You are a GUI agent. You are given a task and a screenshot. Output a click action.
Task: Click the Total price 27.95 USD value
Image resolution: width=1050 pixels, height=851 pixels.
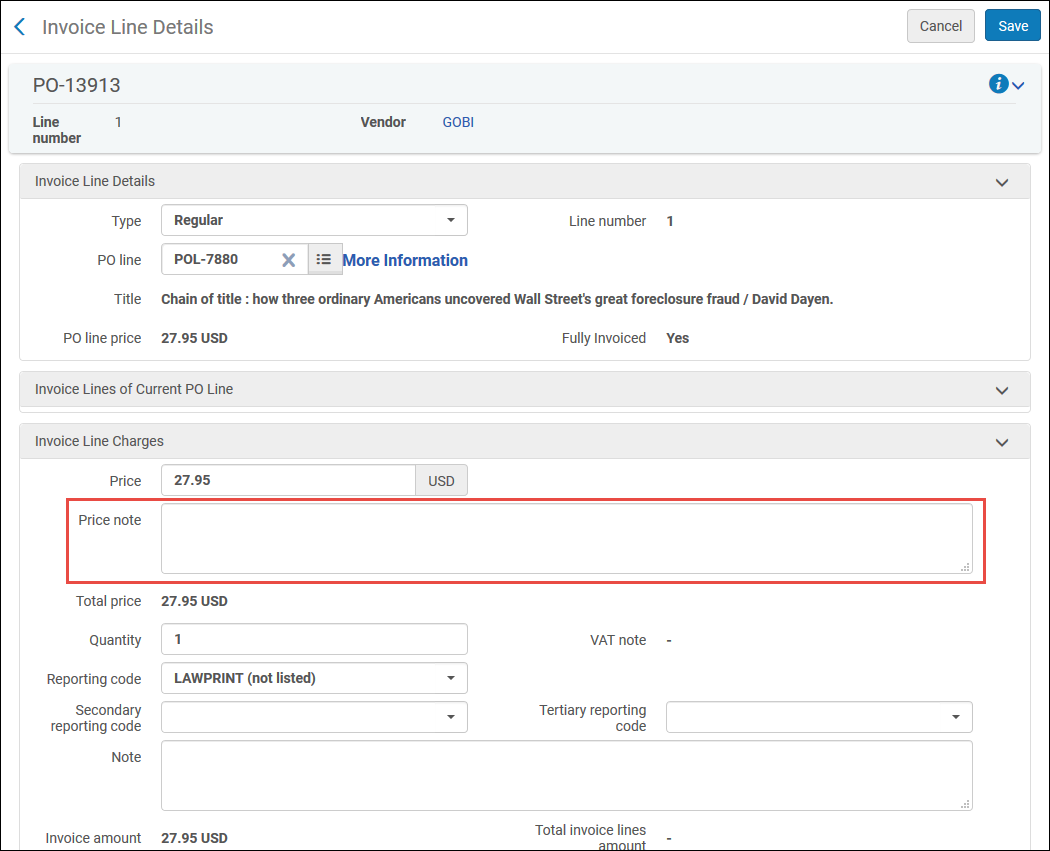[x=194, y=601]
